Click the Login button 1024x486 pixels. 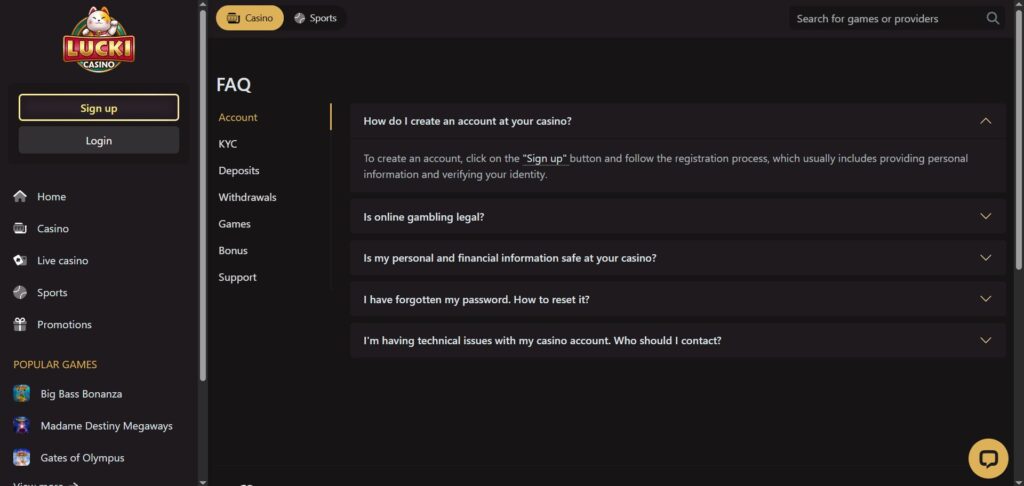coord(99,141)
